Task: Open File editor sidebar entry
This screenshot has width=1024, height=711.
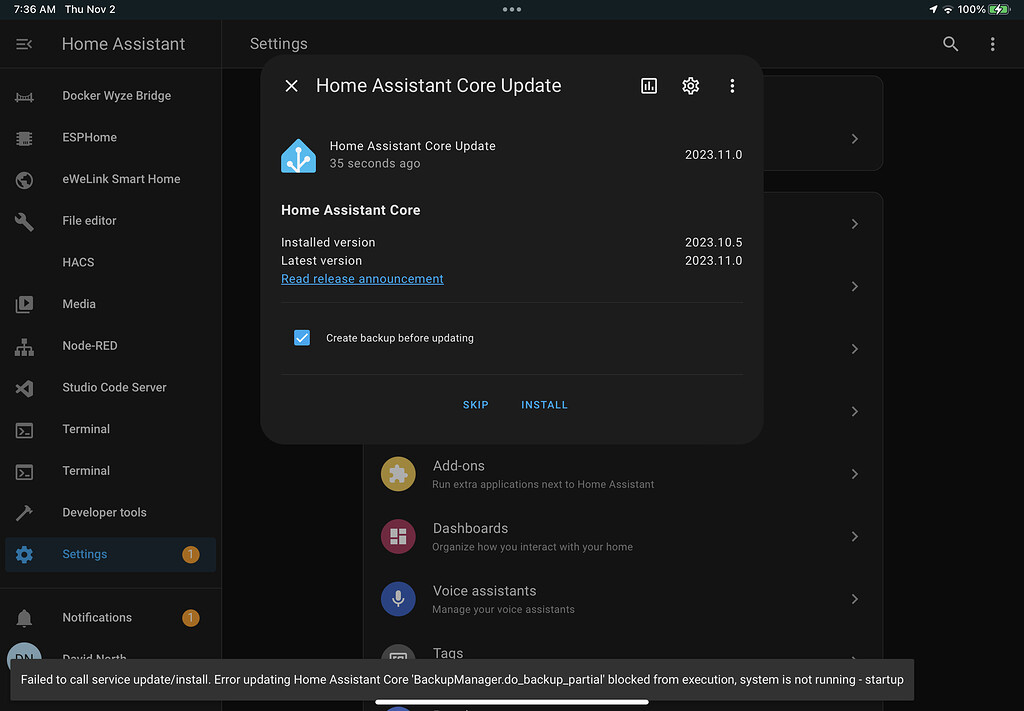Action: [x=110, y=221]
